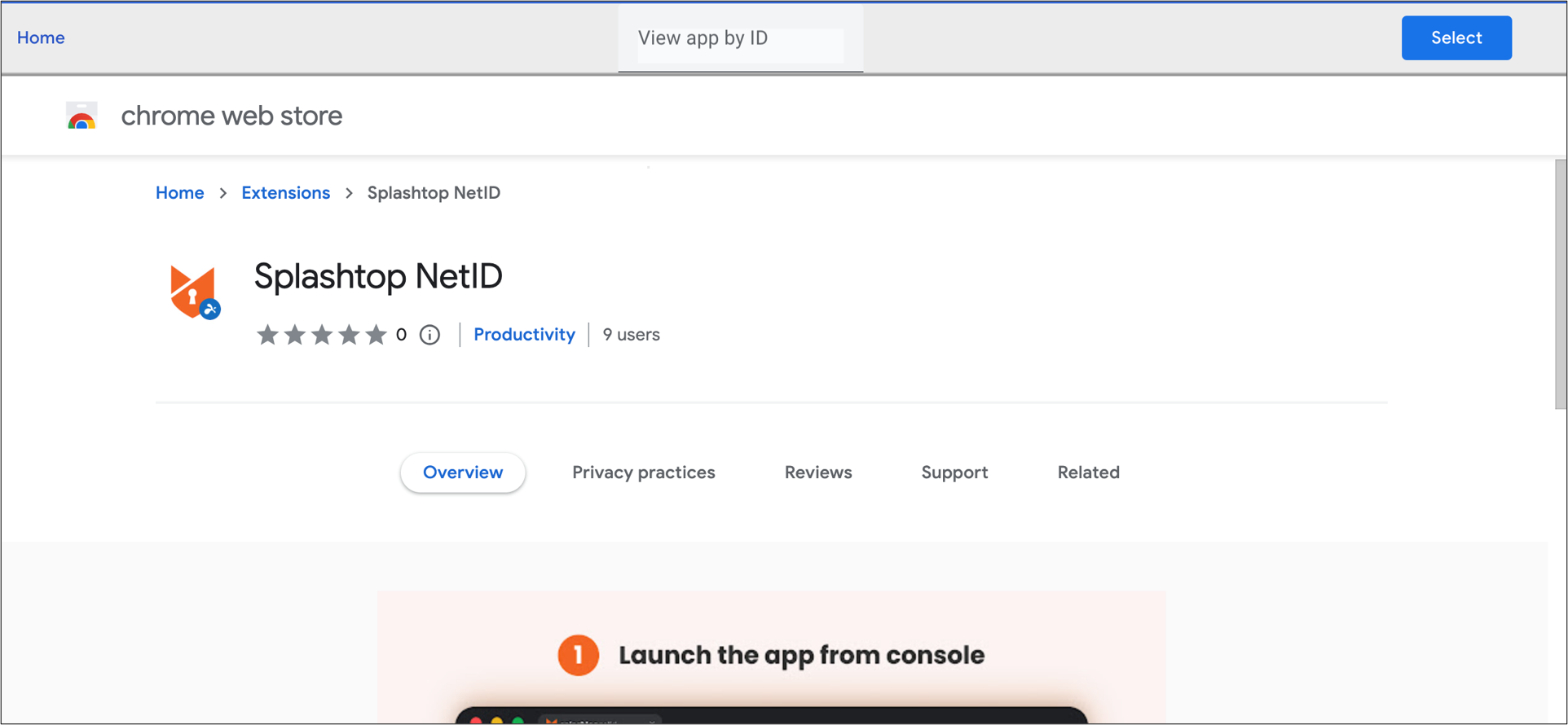Click the Home link in top bar
The width and height of the screenshot is (1568, 725).
click(x=41, y=37)
